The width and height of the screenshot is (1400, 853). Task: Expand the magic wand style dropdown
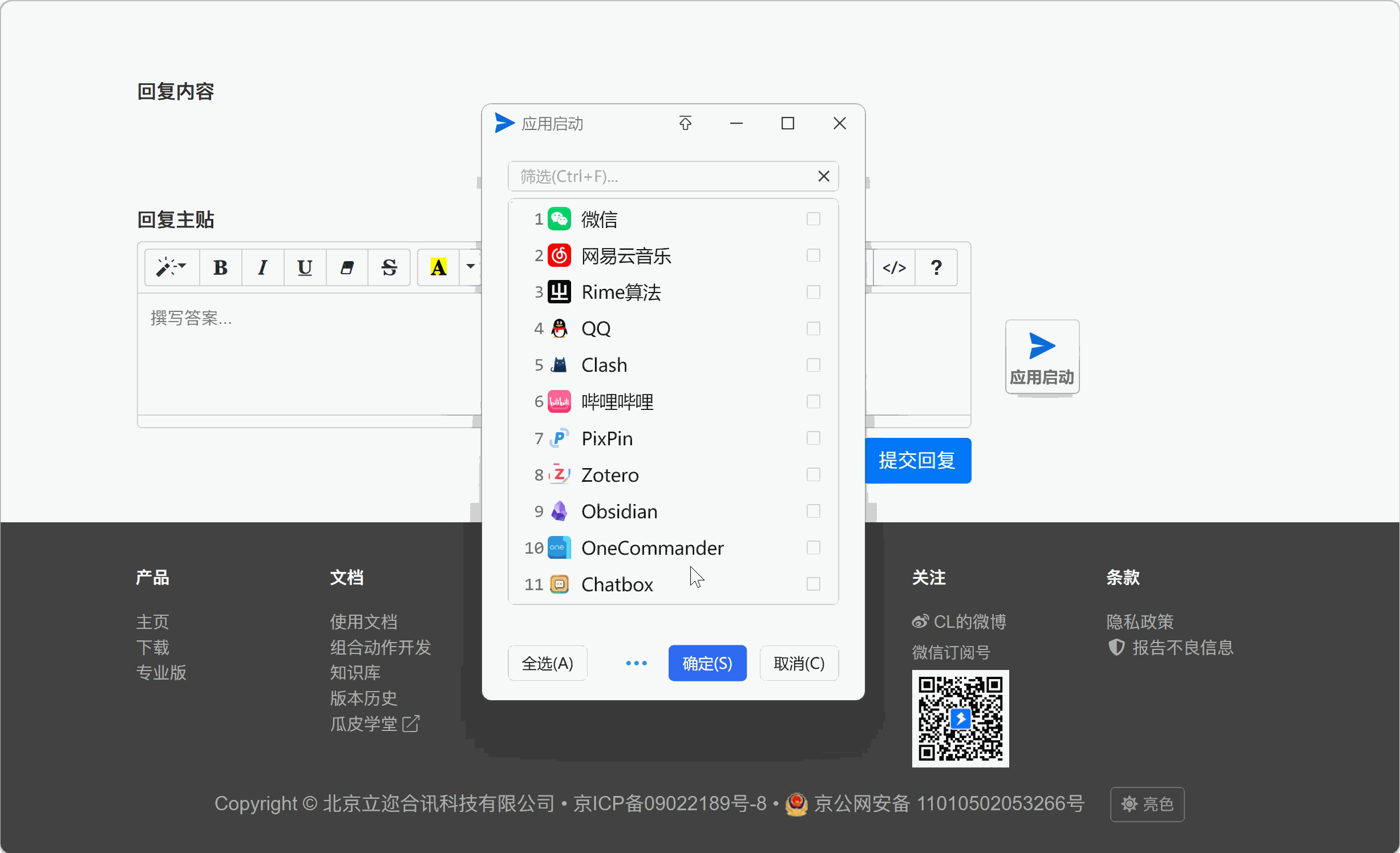point(171,267)
